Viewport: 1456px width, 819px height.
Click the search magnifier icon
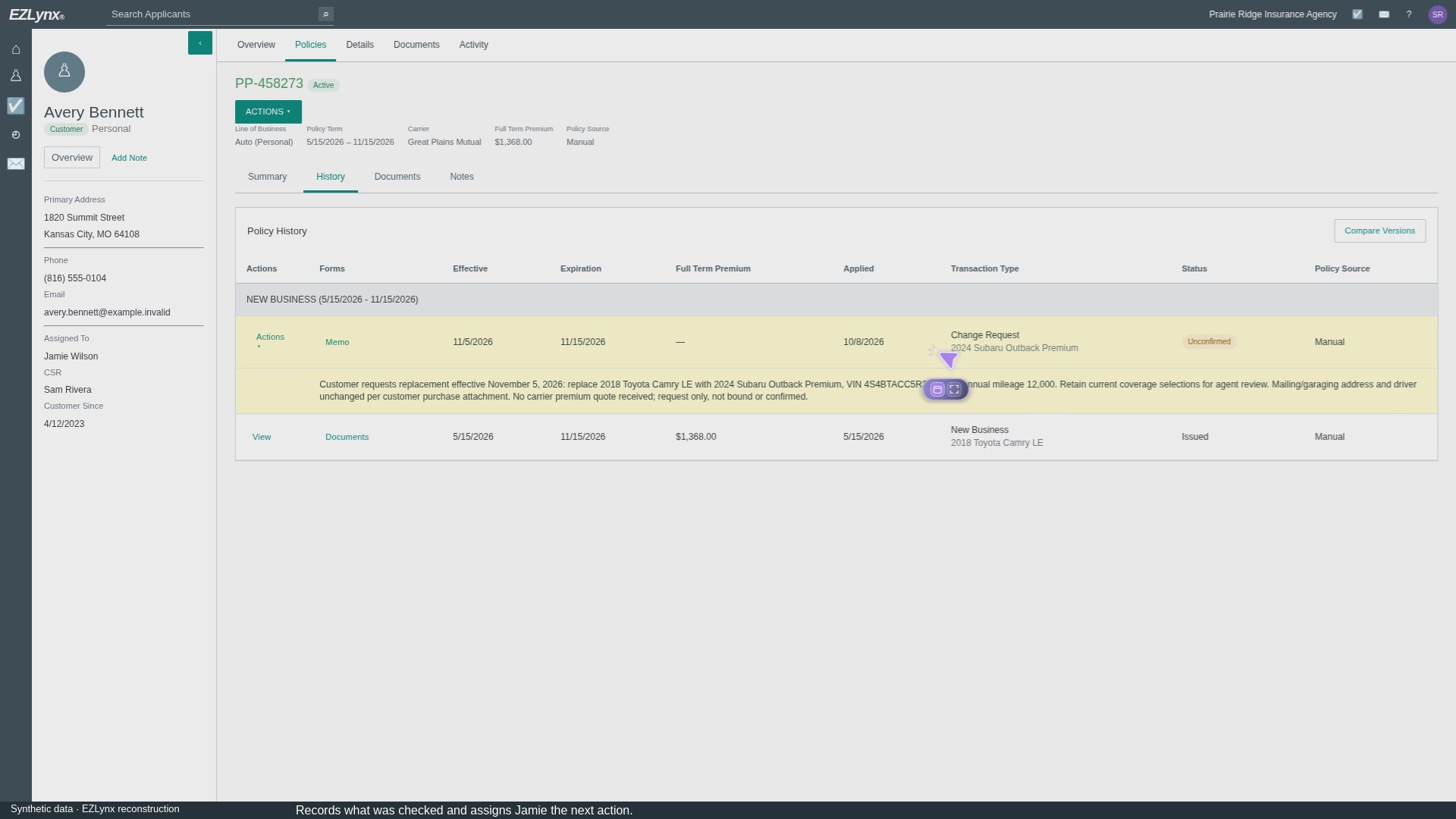tap(326, 14)
